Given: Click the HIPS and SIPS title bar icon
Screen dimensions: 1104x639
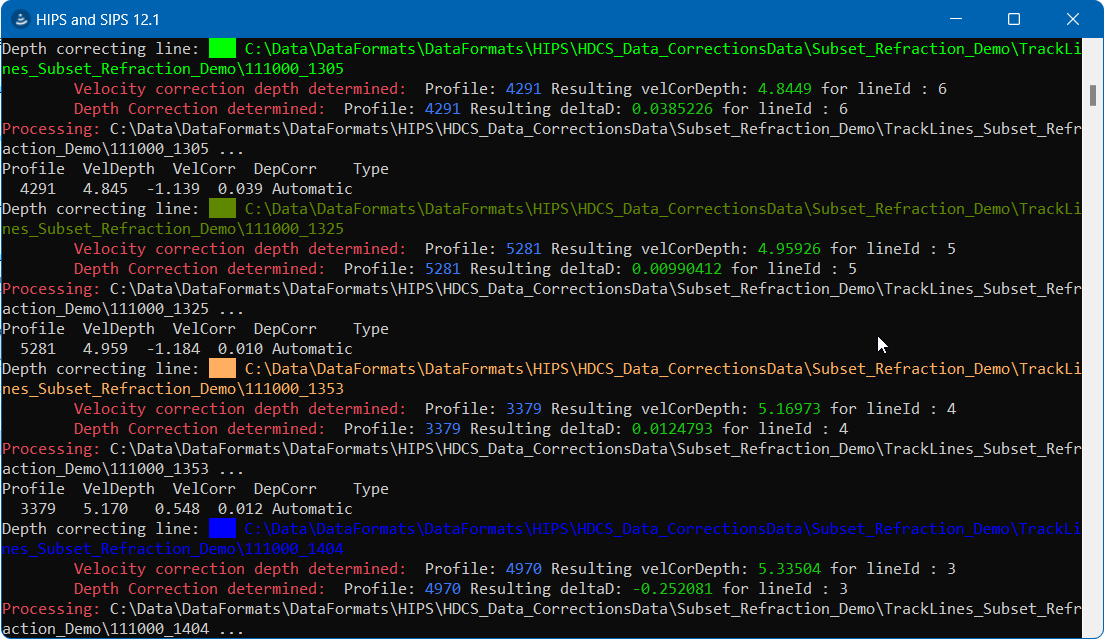Looking at the screenshot, I should coord(20,20).
